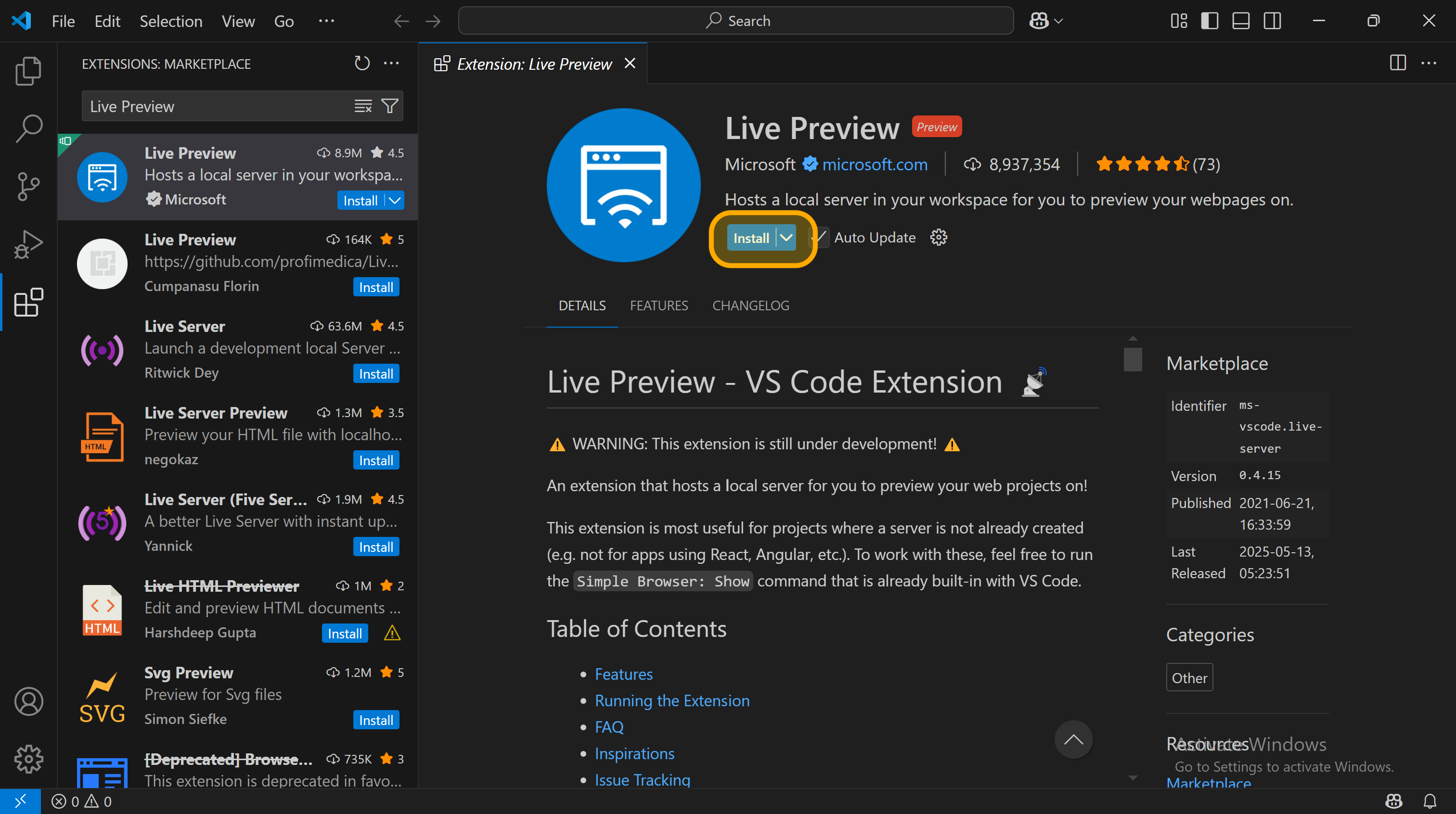Follow the FAQ link
Viewport: 1456px width, 814px height.
click(609, 727)
